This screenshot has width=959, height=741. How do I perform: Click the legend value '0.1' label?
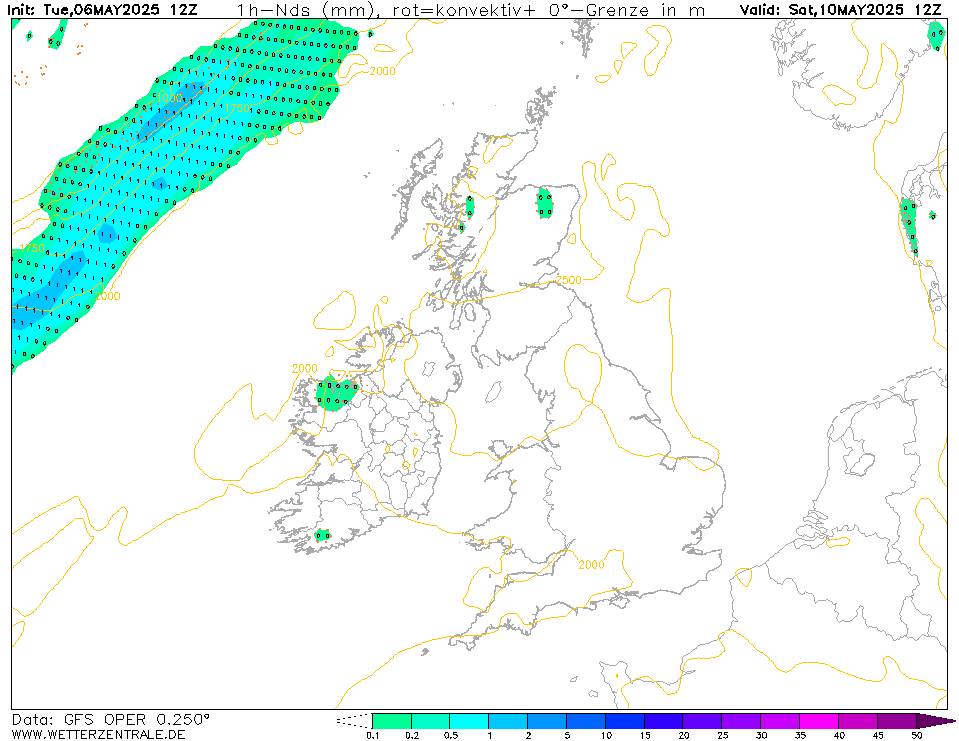point(372,735)
